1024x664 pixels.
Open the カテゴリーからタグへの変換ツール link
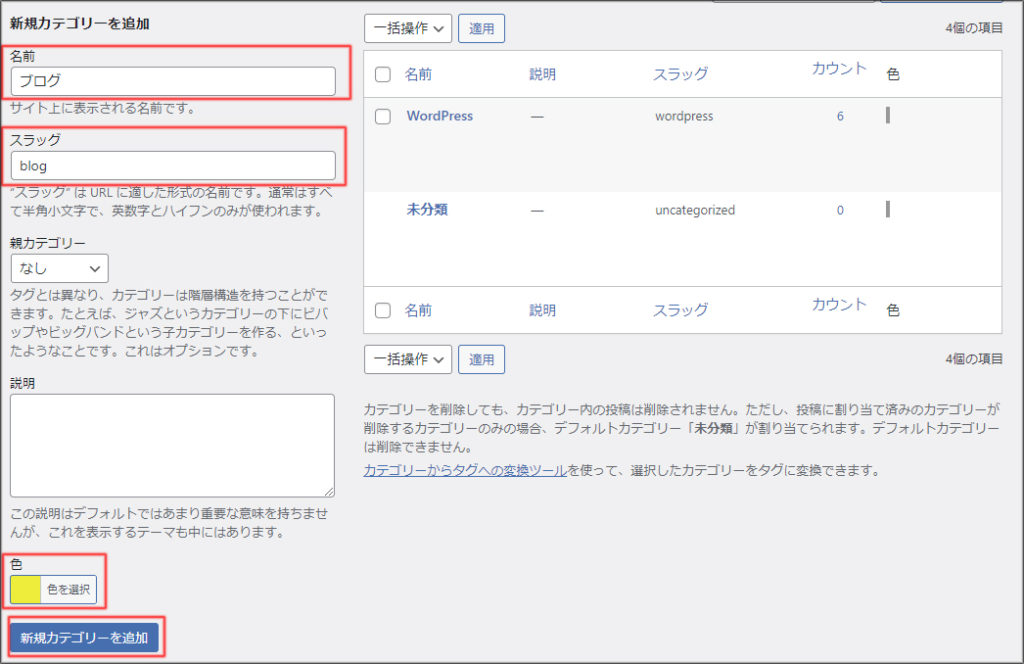[x=465, y=469]
